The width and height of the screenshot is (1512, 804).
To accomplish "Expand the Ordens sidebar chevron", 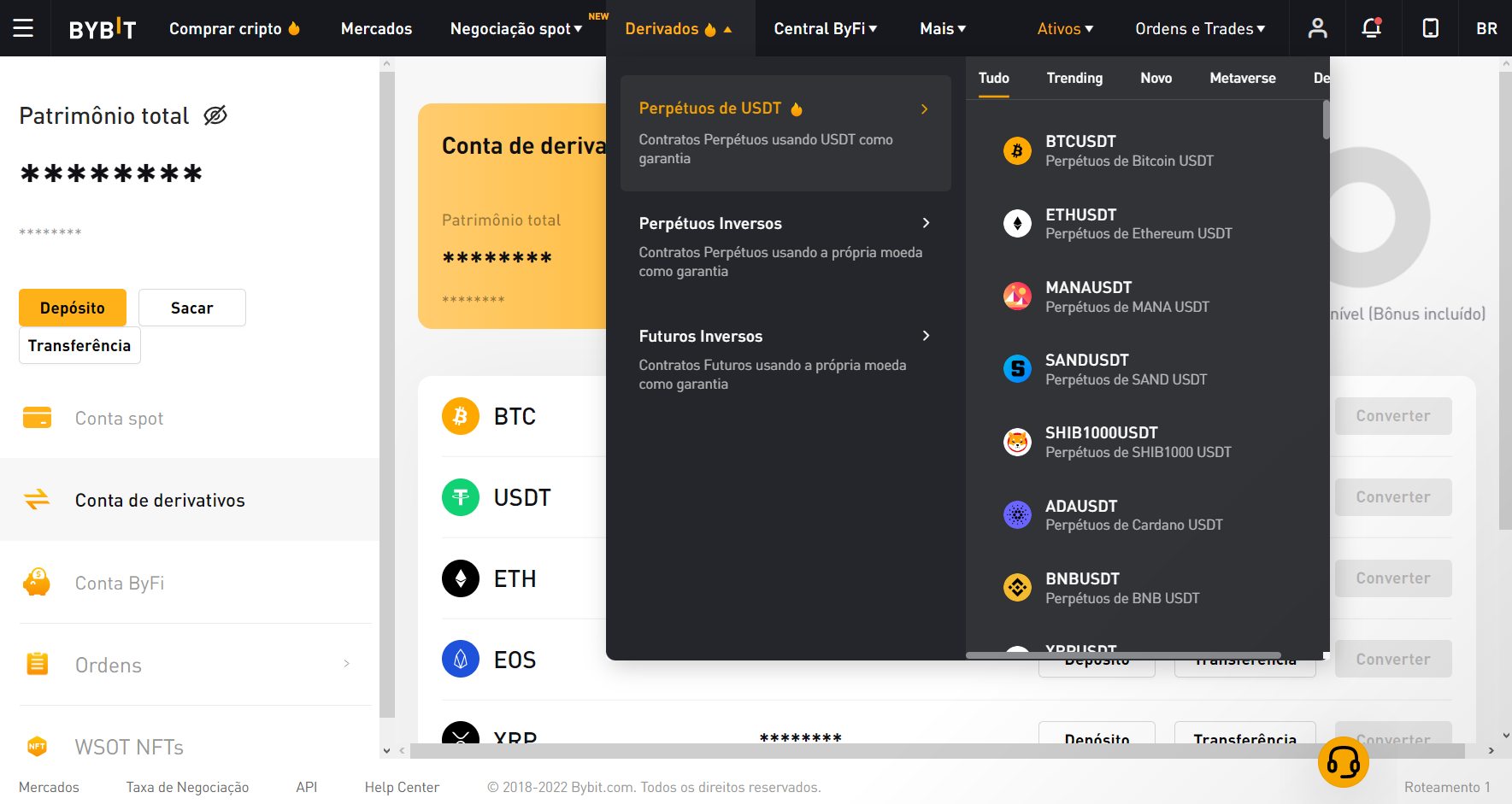I will pos(346,664).
